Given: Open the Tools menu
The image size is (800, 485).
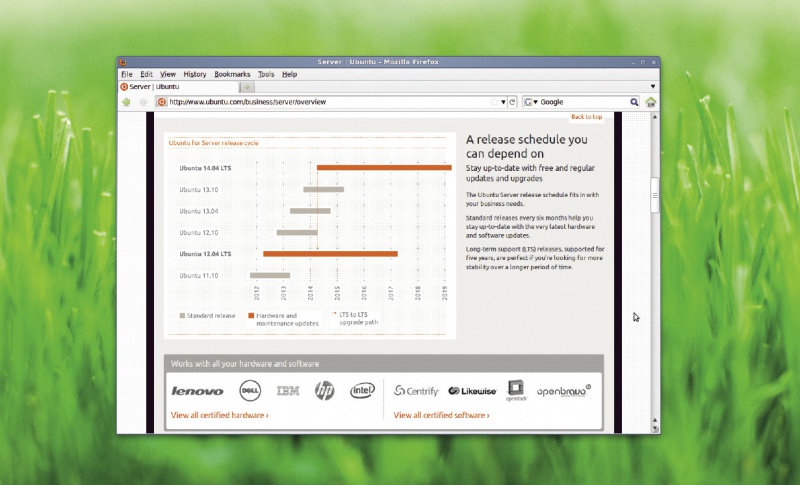Looking at the screenshot, I should [x=266, y=74].
